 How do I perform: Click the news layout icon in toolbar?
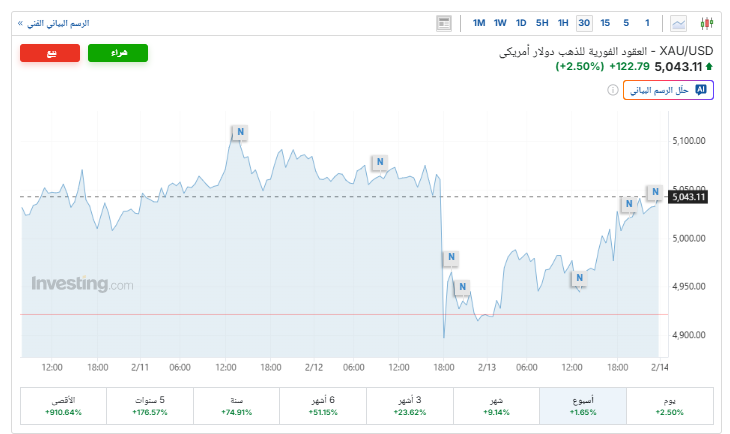pyautogui.click(x=444, y=23)
